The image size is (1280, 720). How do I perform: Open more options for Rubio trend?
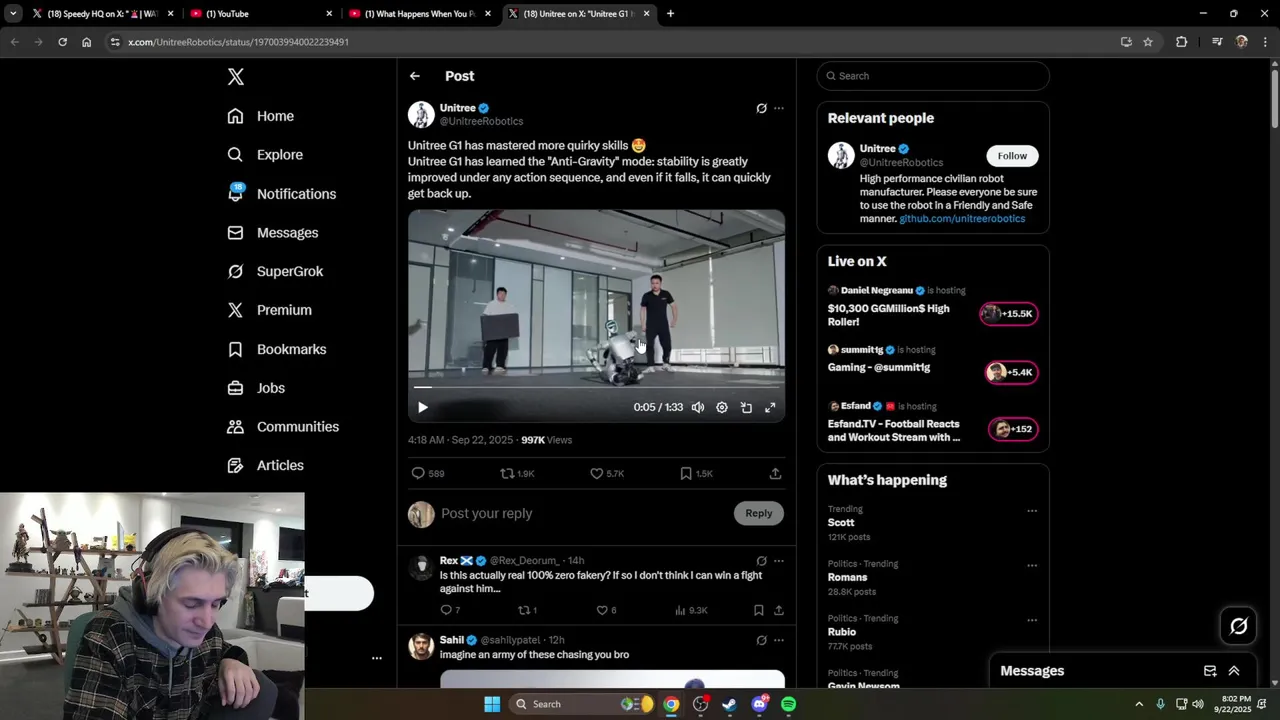[1032, 620]
